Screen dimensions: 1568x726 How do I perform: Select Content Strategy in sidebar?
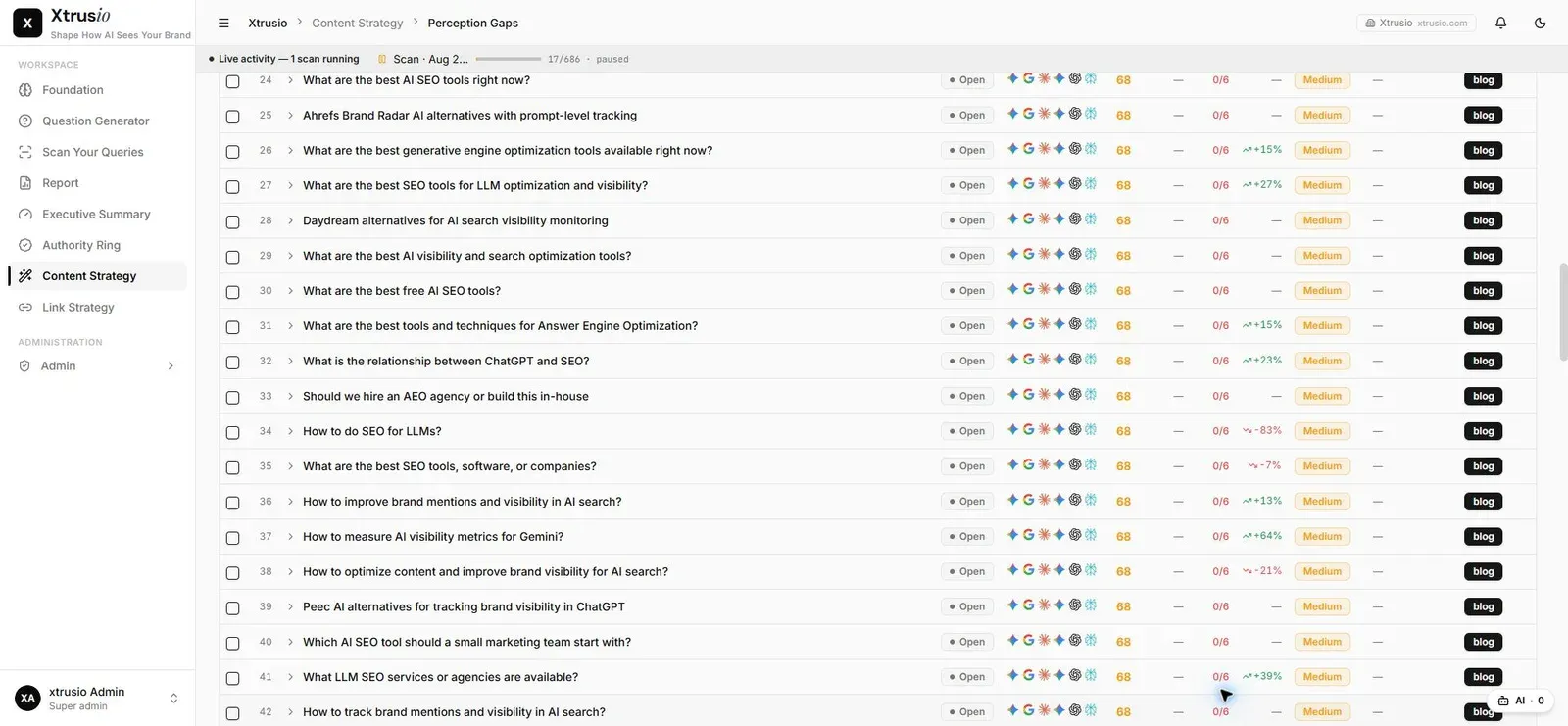(97, 276)
